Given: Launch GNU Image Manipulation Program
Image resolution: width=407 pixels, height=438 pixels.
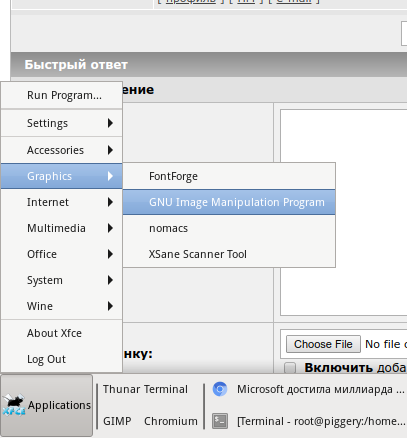Looking at the screenshot, I should pyautogui.click(x=229, y=202).
